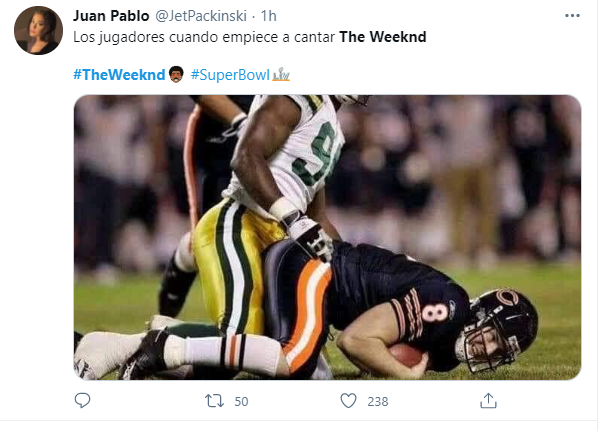Retweet this post using the arrows icon
Screen dimensions: 603x431
tap(212, 400)
